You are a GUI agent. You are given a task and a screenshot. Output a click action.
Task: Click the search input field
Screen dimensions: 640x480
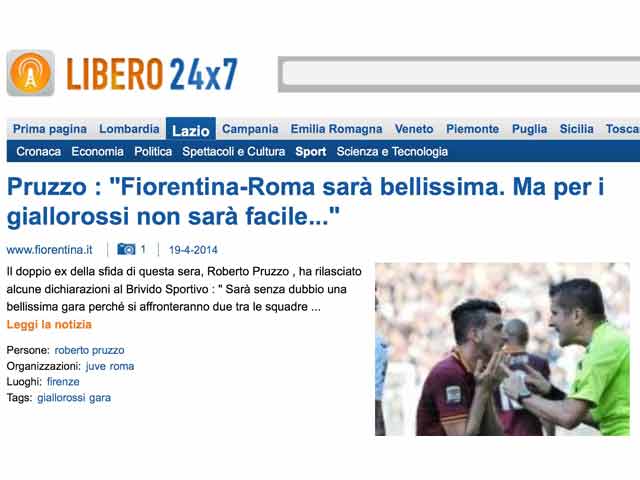(459, 74)
